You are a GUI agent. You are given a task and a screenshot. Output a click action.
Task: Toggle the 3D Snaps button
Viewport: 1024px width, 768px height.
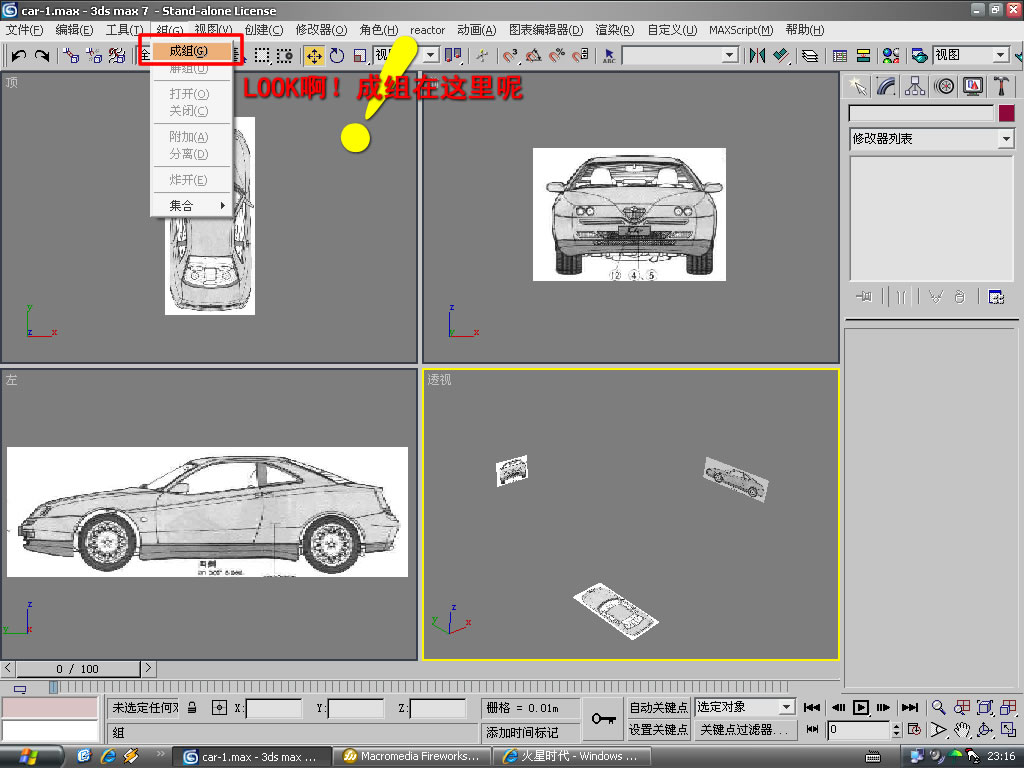pyautogui.click(x=511, y=56)
